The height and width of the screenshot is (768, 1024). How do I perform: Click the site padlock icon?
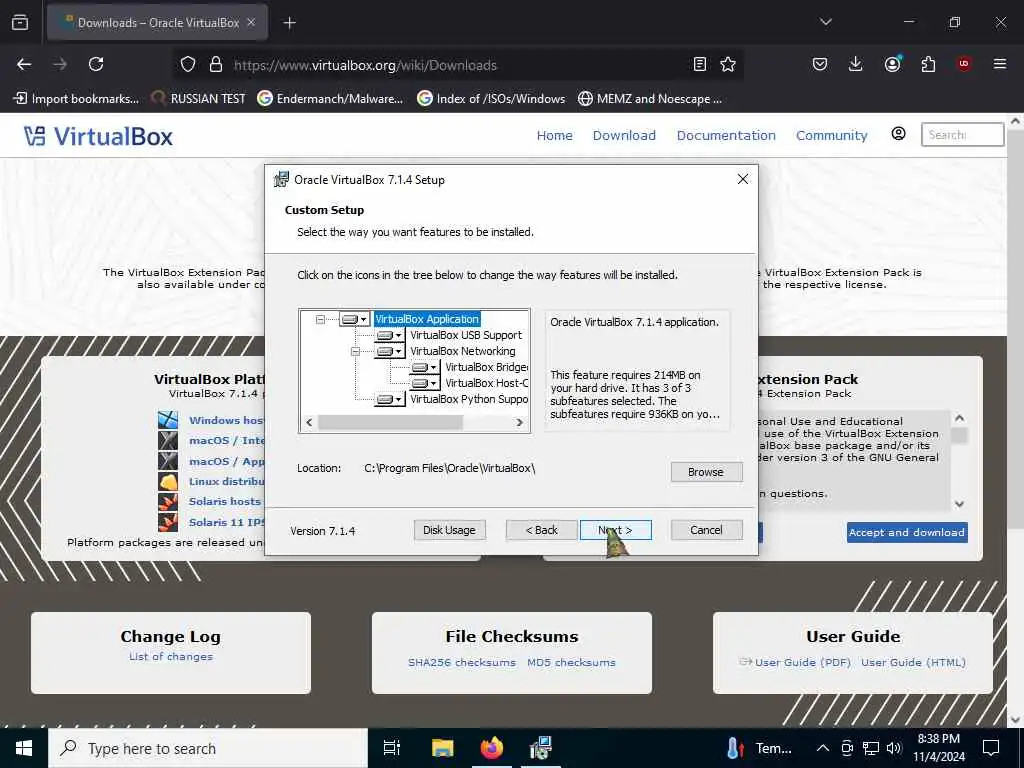point(216,64)
